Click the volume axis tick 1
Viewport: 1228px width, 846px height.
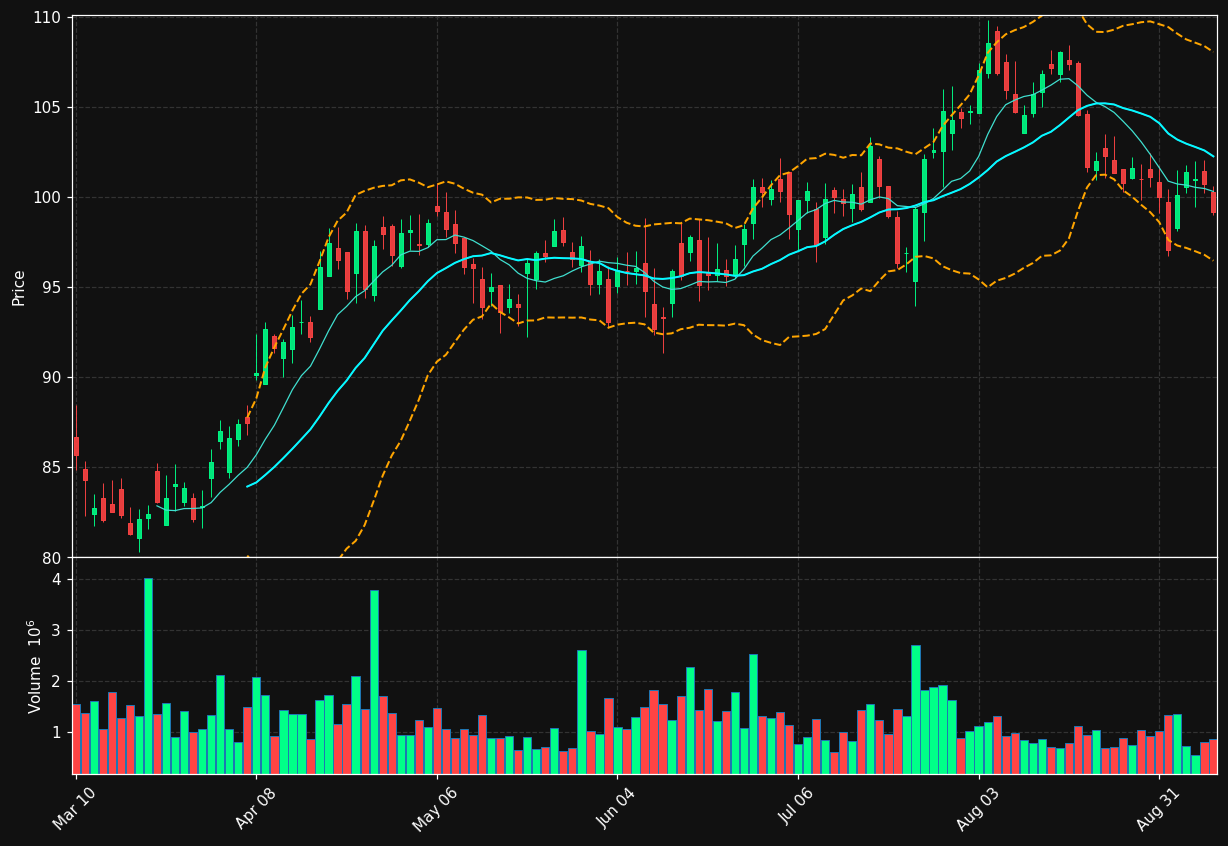click(58, 733)
